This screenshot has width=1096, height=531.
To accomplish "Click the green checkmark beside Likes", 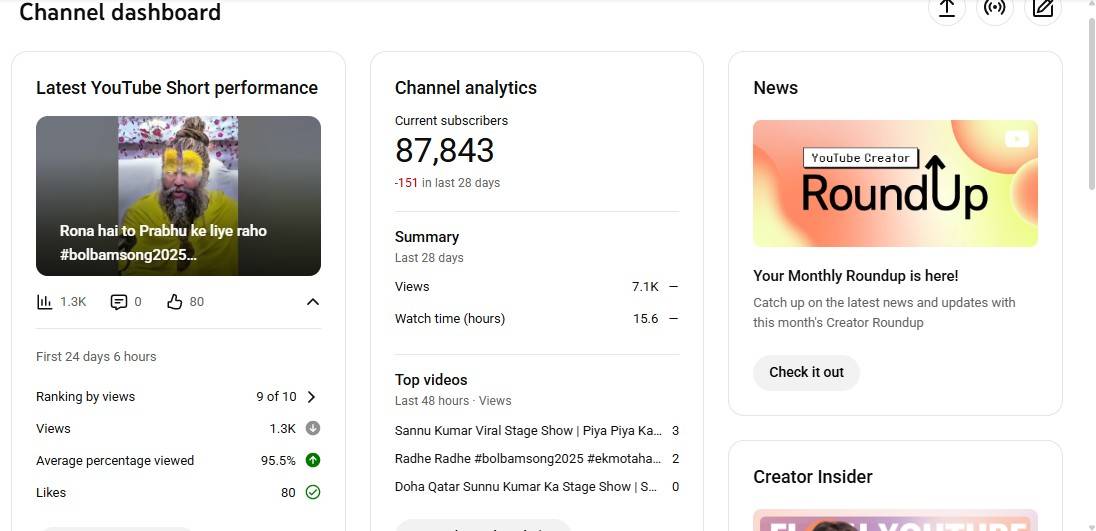I will point(313,493).
